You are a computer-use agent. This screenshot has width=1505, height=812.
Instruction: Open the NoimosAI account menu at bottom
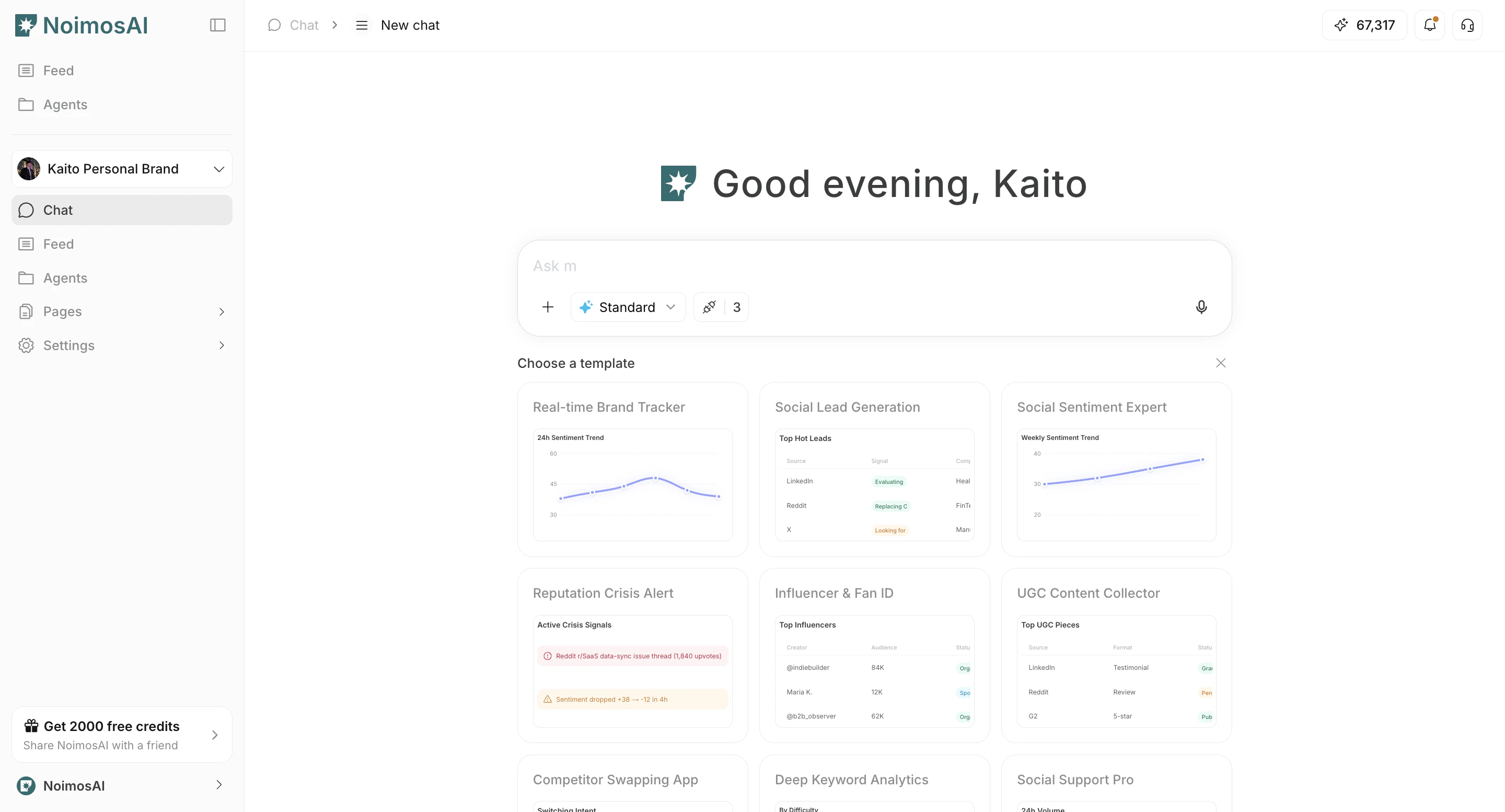pyautogui.click(x=122, y=786)
